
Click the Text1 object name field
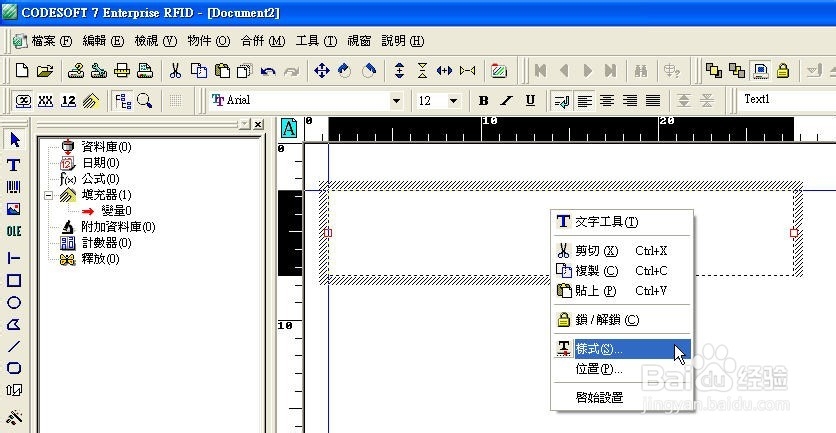[x=787, y=100]
